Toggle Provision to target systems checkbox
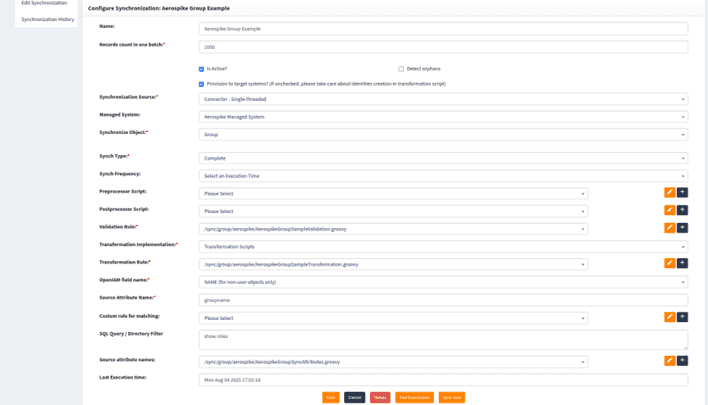This screenshot has width=708, height=405. 201,84
